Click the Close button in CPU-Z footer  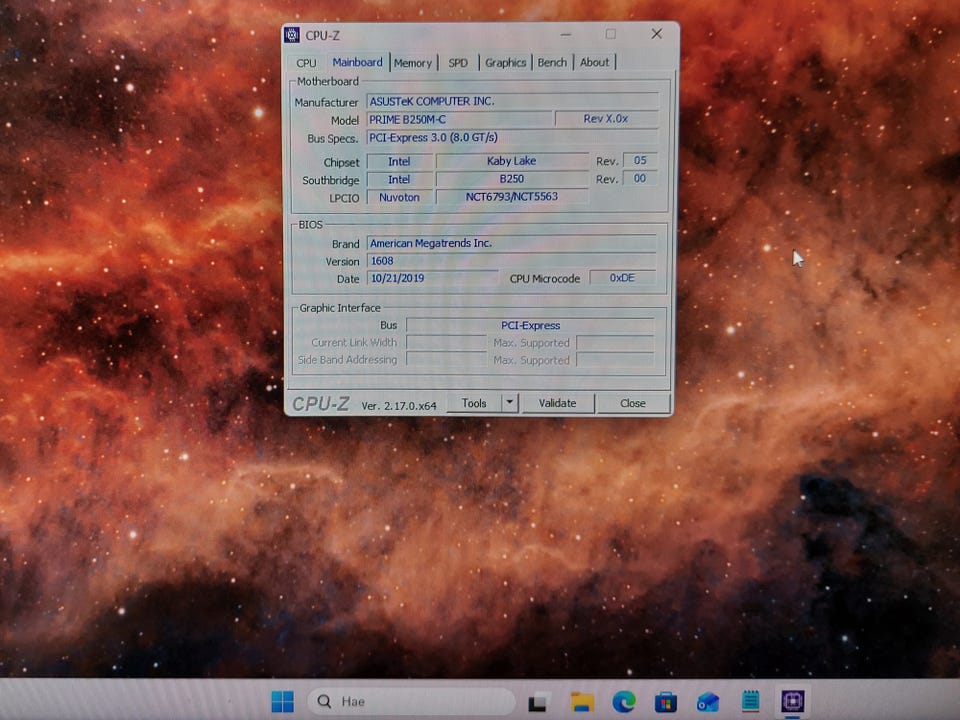[x=632, y=403]
